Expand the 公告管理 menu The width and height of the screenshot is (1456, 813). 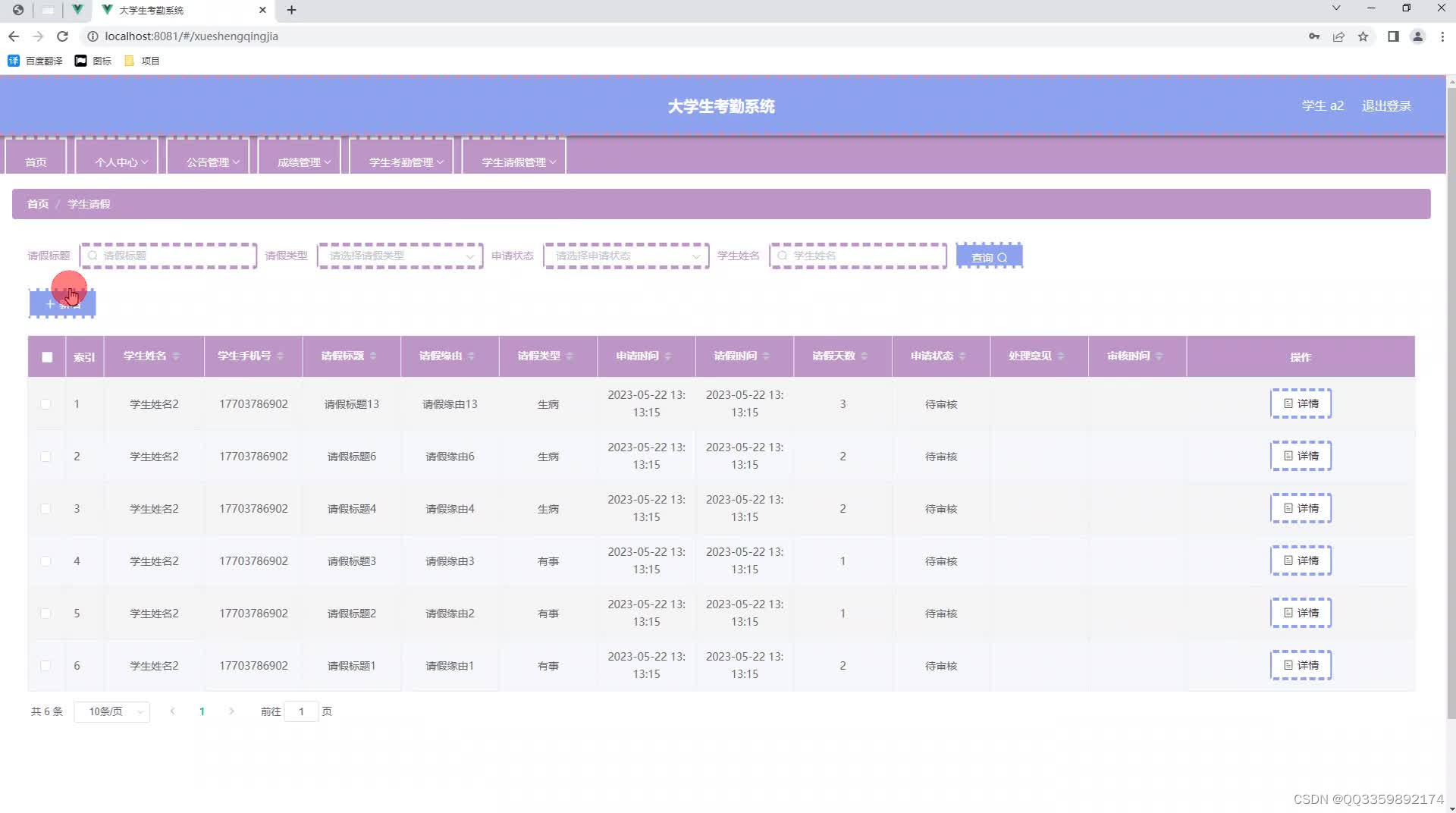[x=208, y=157]
